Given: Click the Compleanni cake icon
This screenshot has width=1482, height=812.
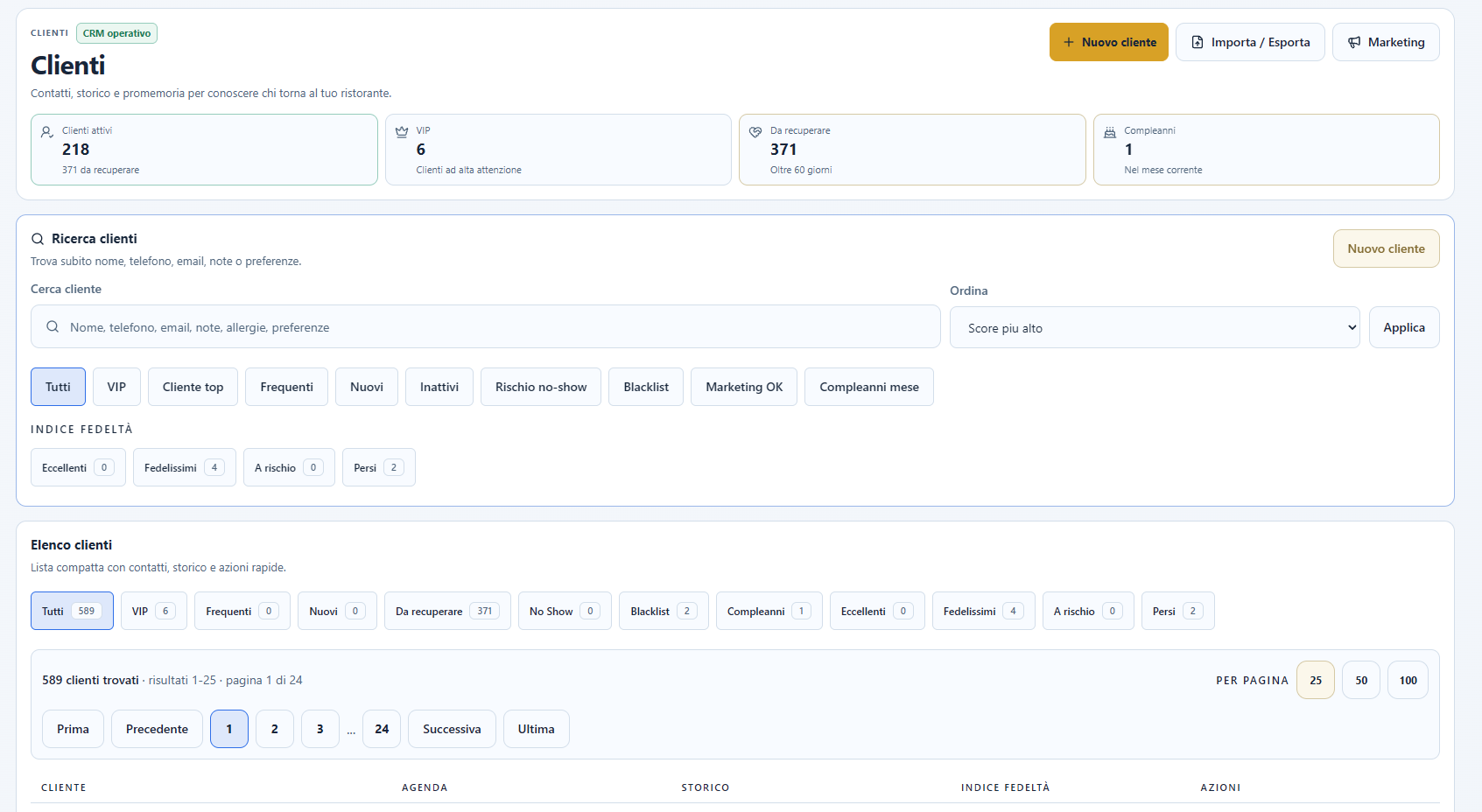Looking at the screenshot, I should [1110, 132].
